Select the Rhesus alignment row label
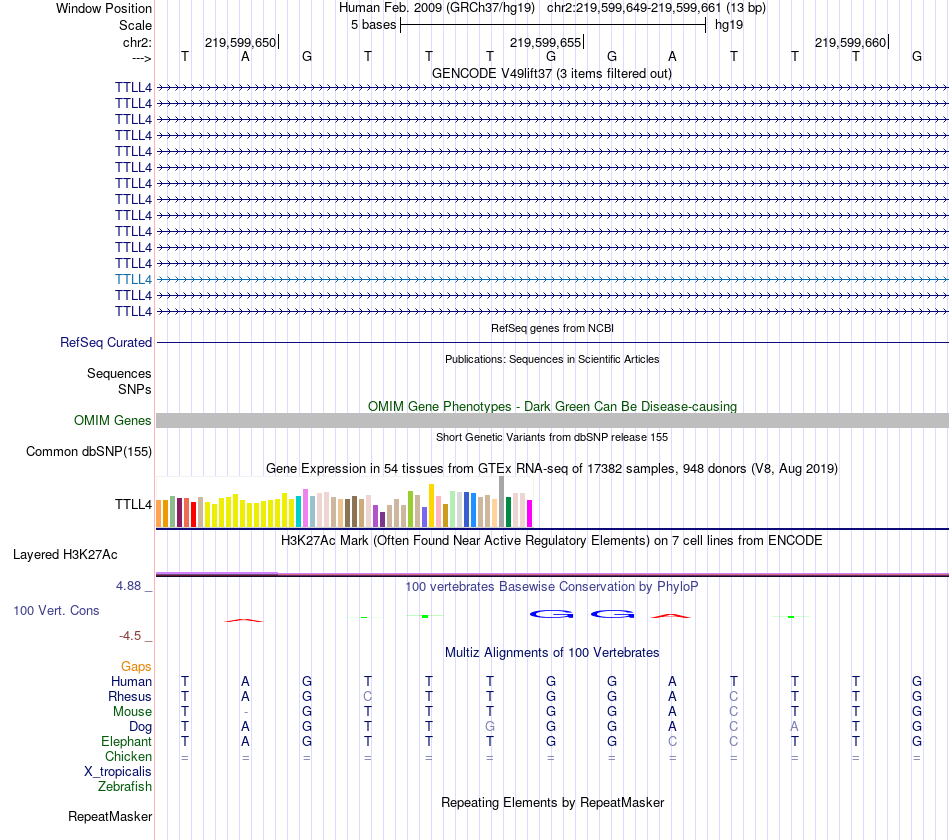 [x=130, y=697]
